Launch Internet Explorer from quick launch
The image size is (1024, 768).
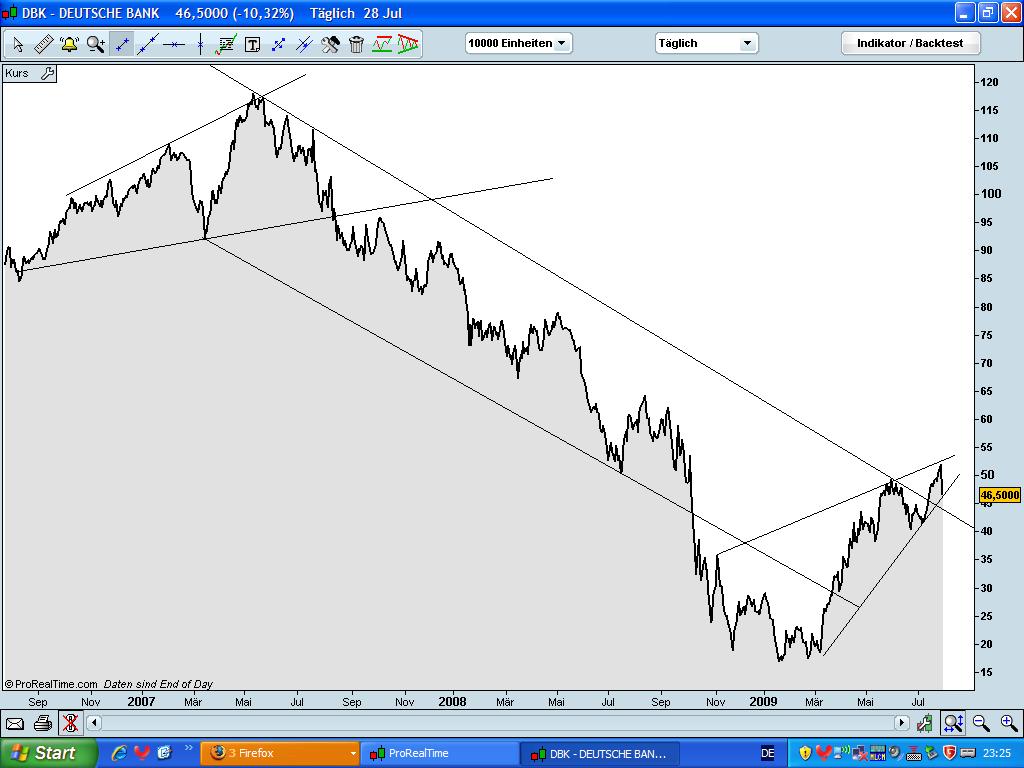pos(120,753)
